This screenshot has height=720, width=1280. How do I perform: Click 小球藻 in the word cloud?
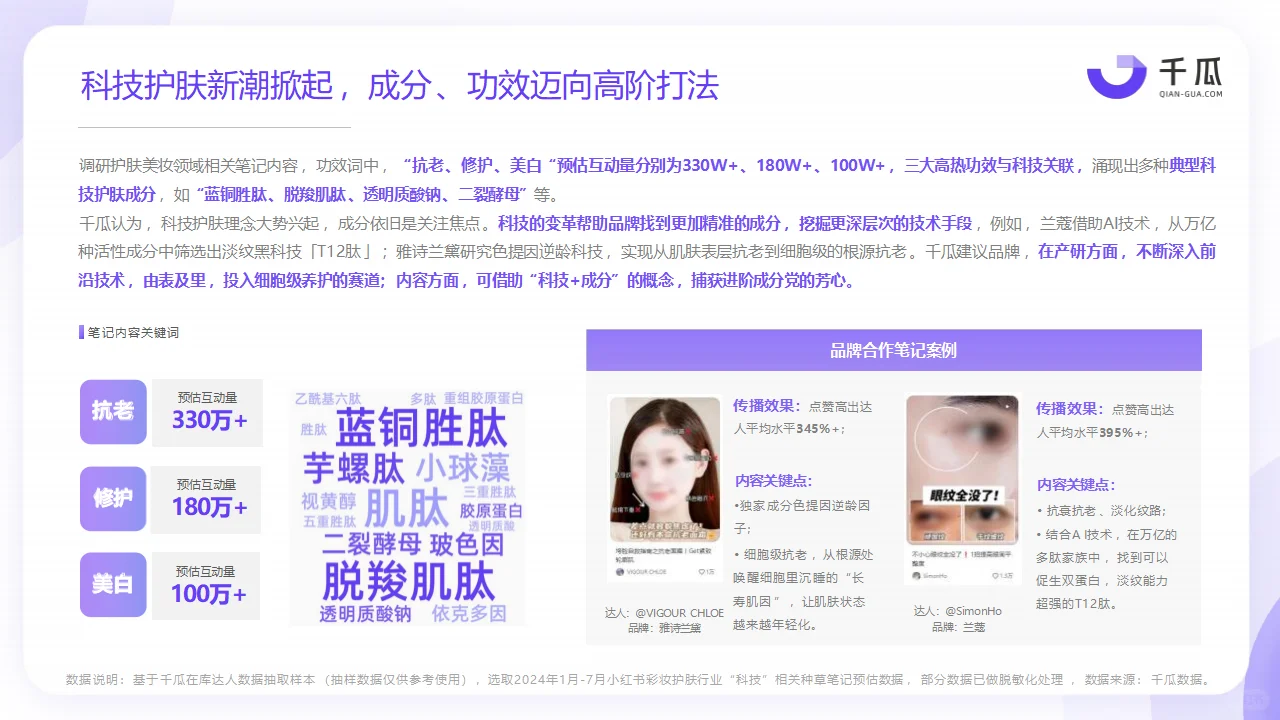coord(463,468)
